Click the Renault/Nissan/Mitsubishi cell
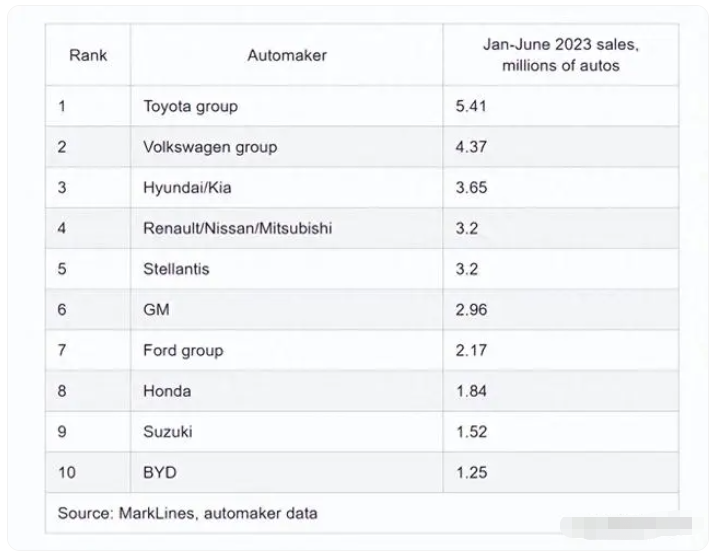Screen dimensions: 715x558 (x=238, y=228)
